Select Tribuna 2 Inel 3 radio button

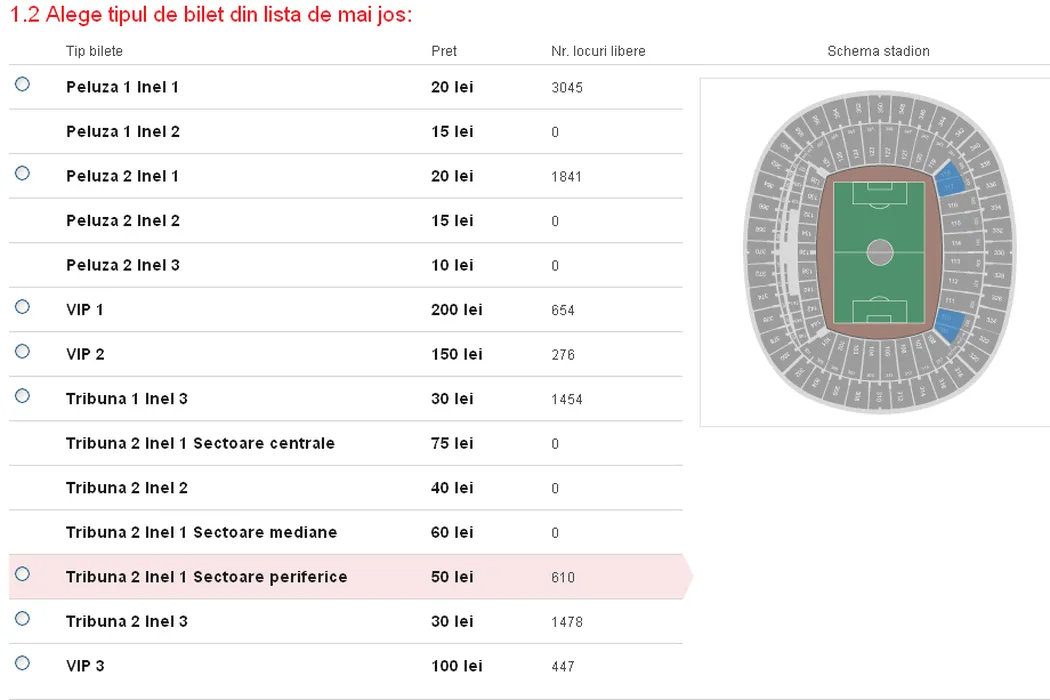(x=22, y=619)
